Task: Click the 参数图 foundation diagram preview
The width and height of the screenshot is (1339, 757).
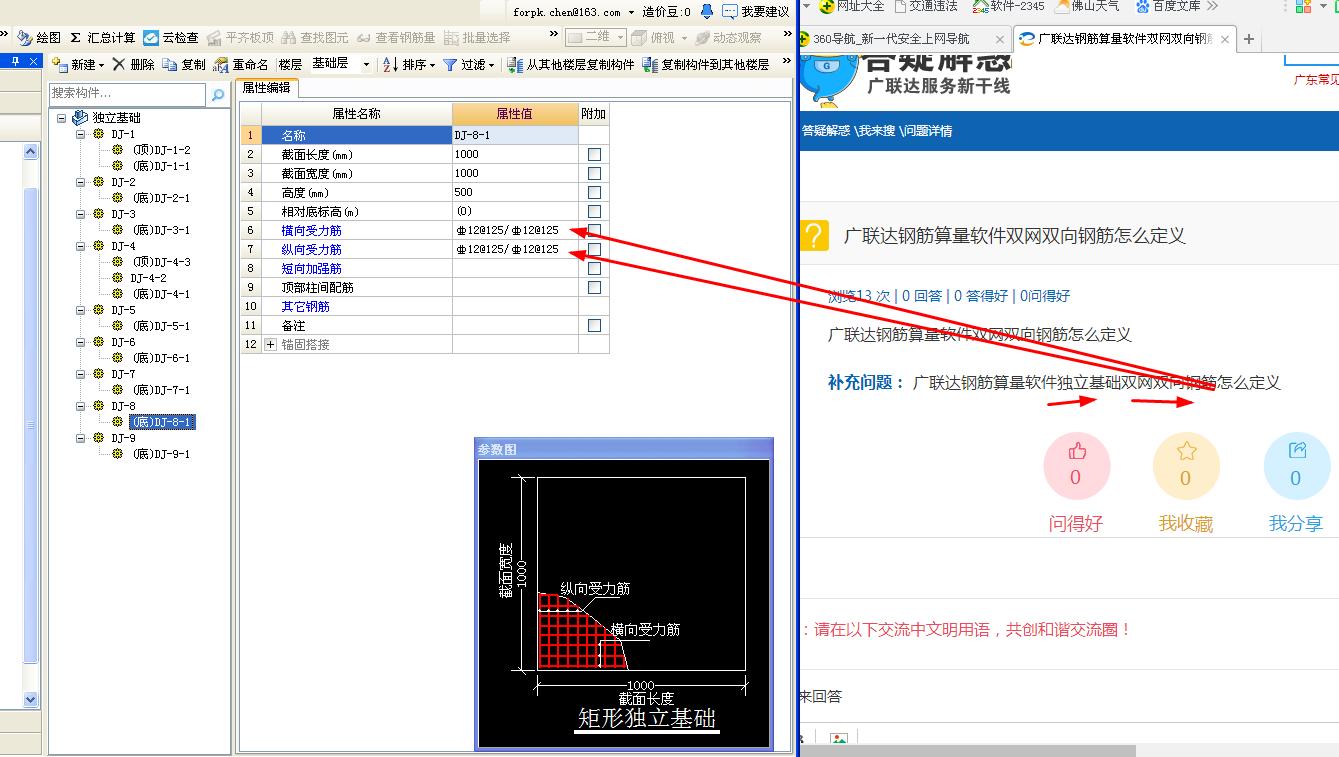Action: tap(624, 603)
